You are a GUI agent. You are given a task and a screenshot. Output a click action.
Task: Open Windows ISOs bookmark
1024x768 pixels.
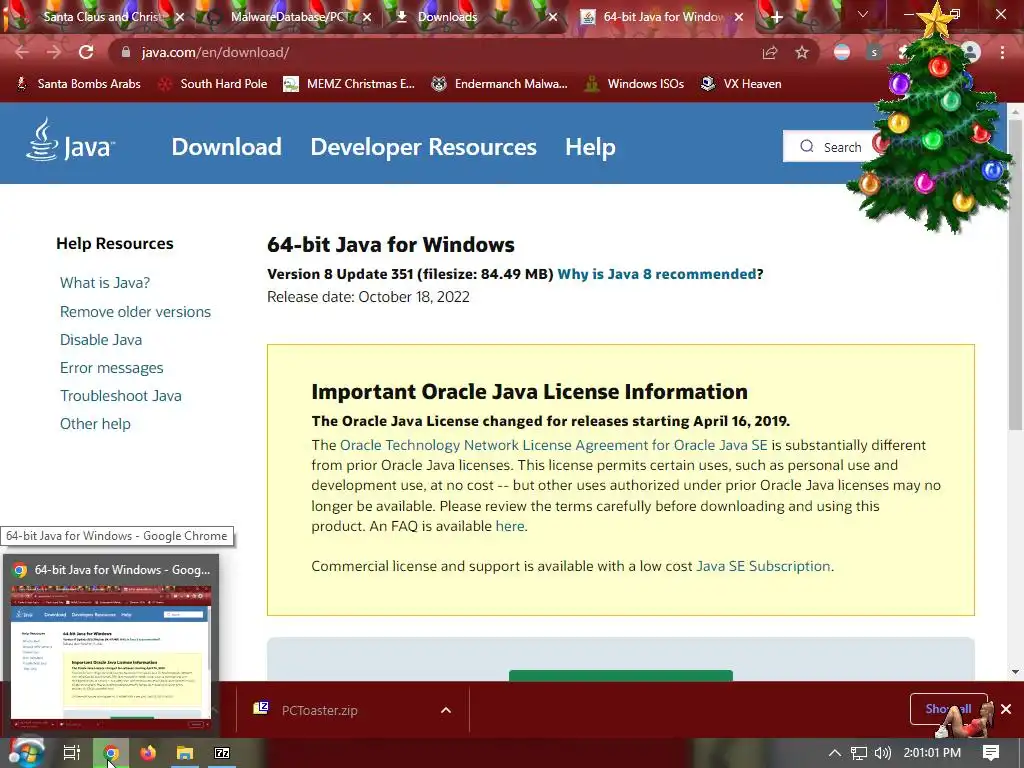point(634,84)
